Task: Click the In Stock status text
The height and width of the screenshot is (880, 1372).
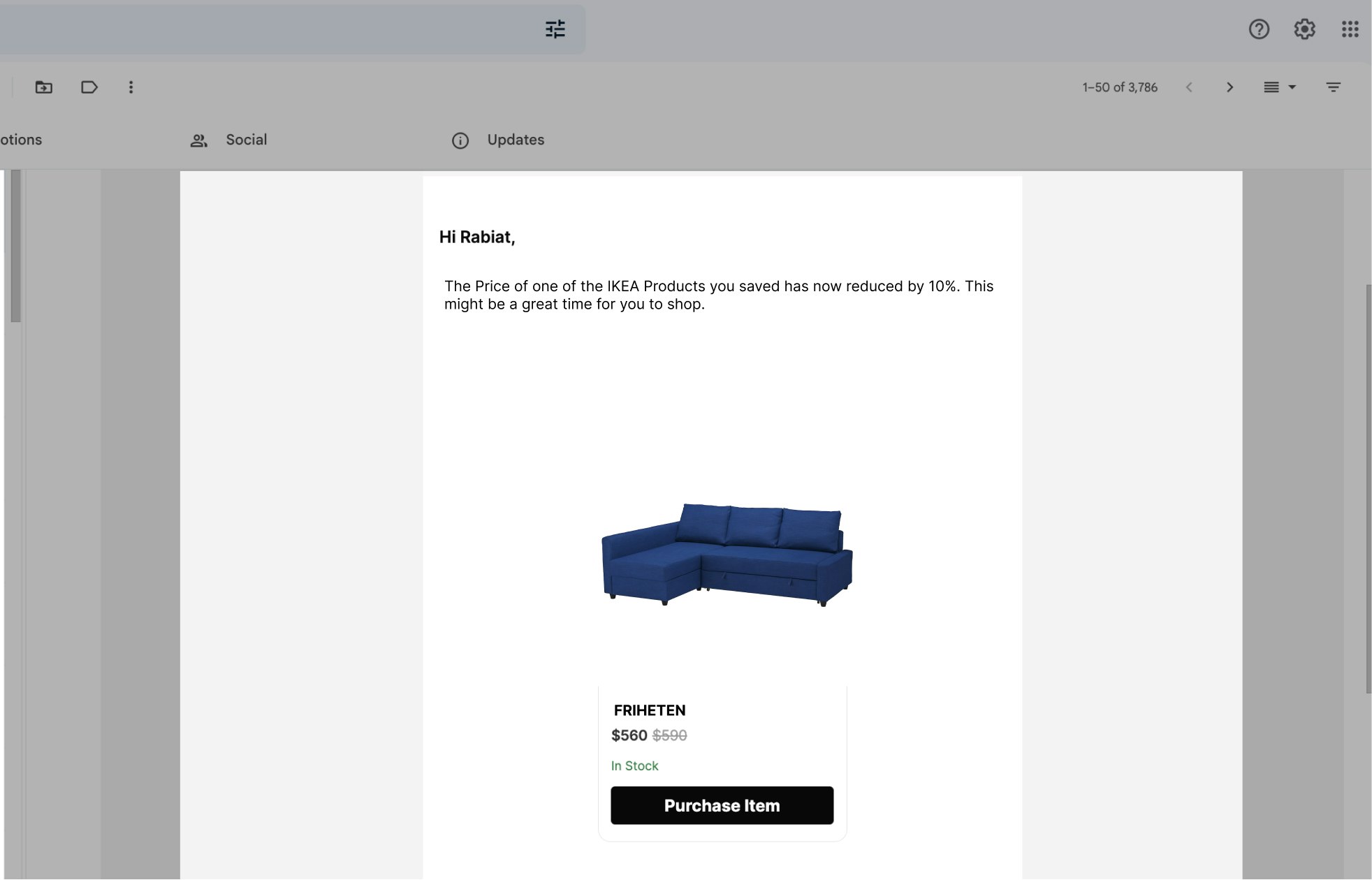Action: tap(634, 766)
